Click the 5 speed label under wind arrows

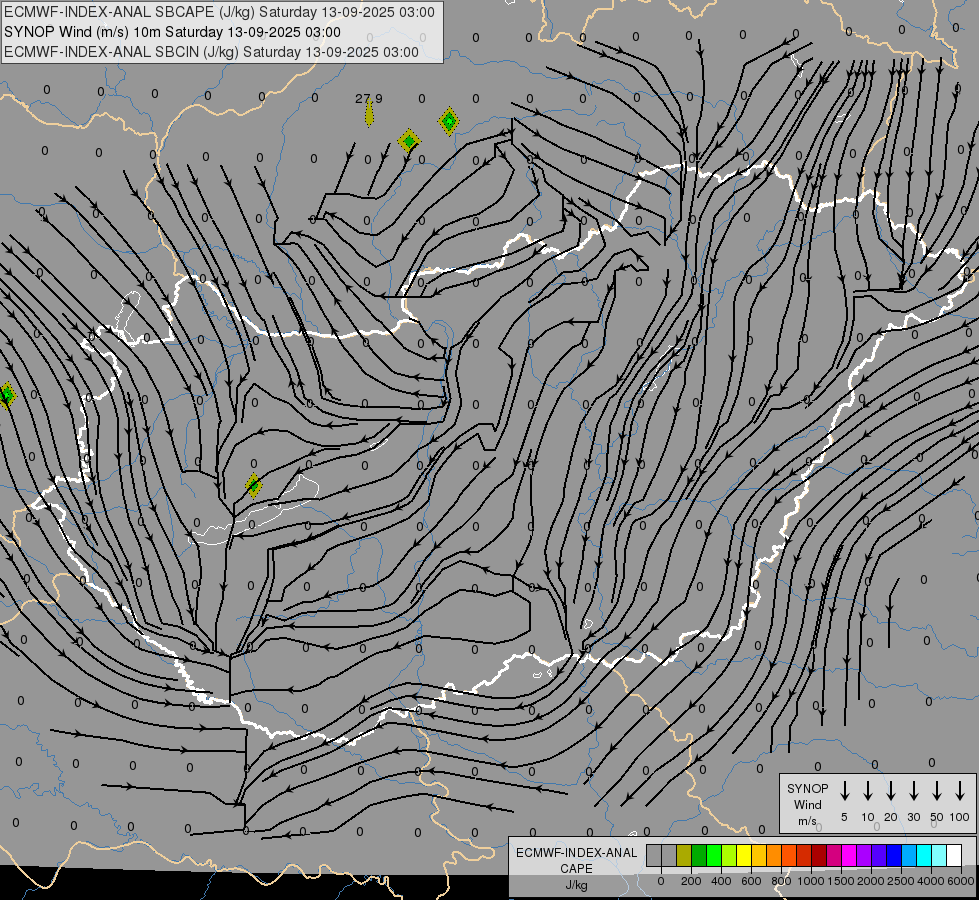click(844, 817)
